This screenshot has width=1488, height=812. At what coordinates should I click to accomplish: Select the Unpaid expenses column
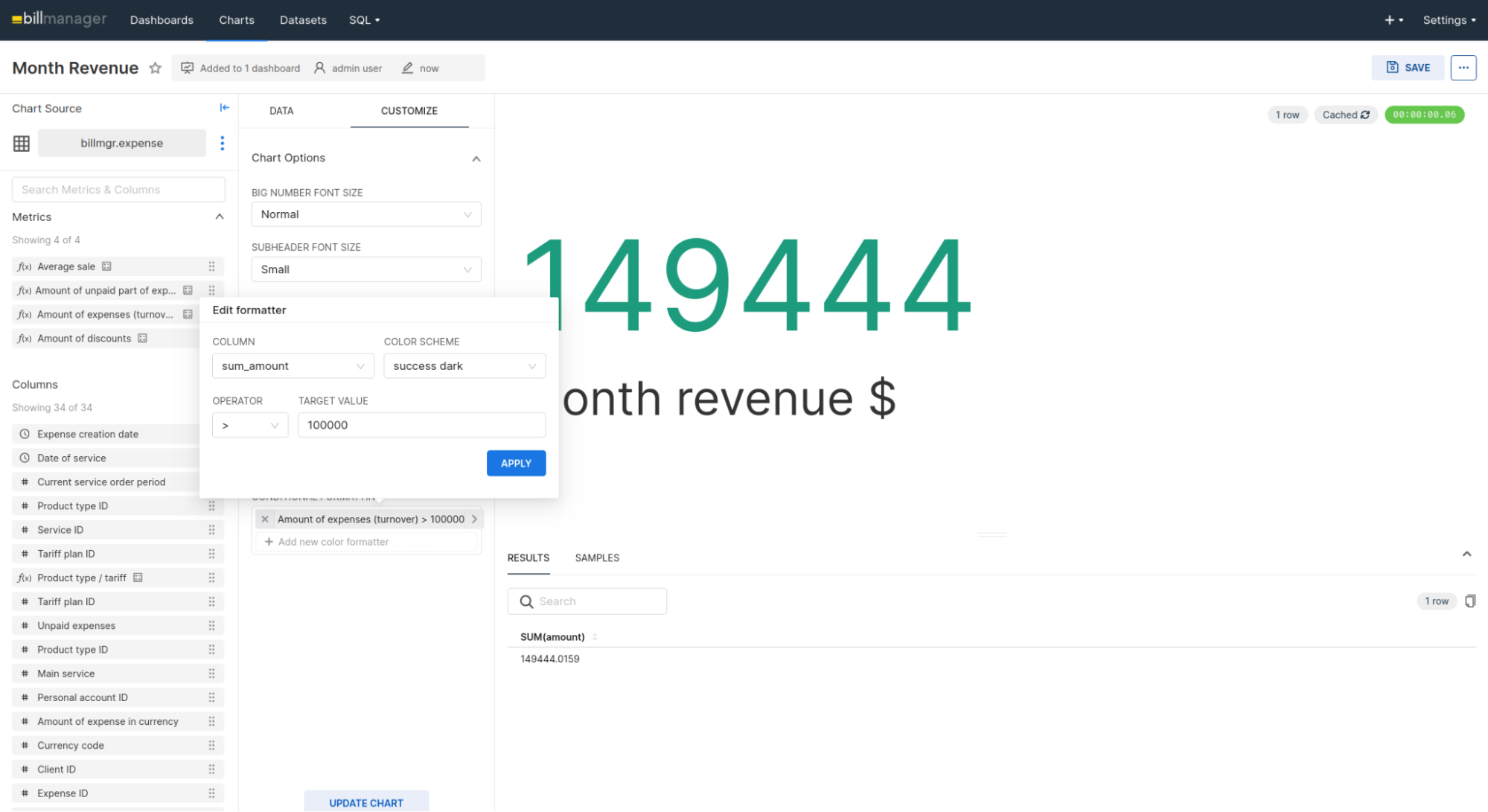coord(118,626)
